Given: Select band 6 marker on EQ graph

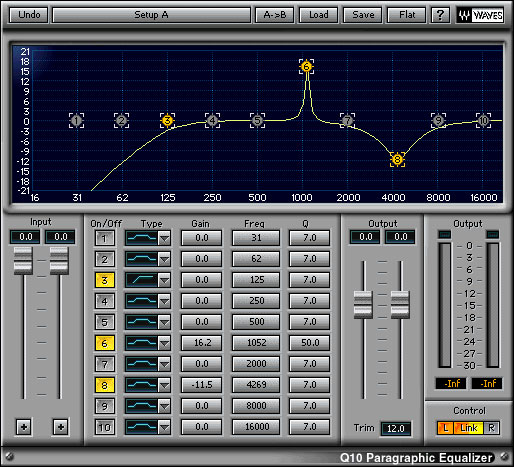Looking at the screenshot, I should point(306,67).
